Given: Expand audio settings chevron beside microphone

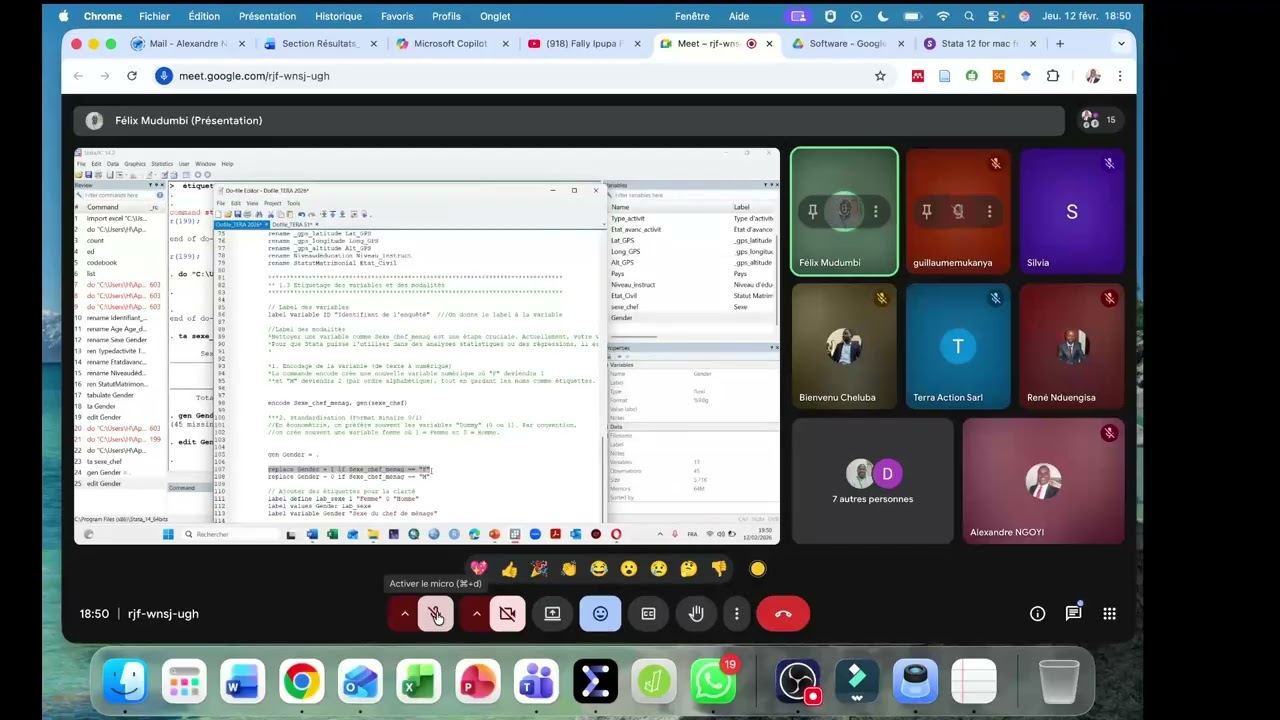Looking at the screenshot, I should point(404,614).
